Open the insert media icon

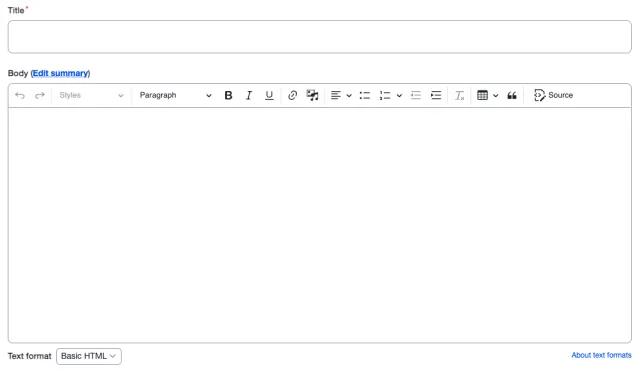pos(312,95)
